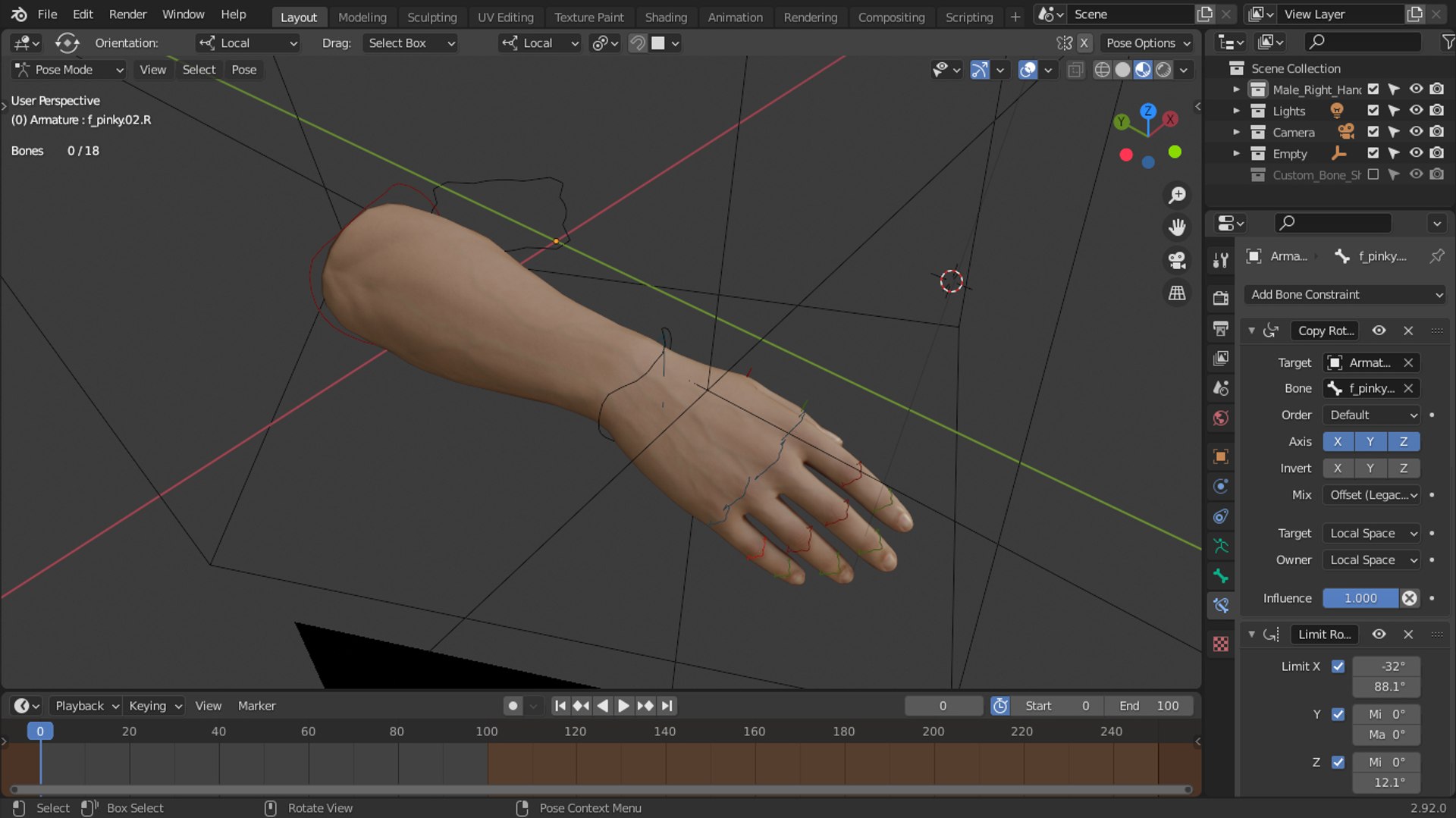Screen dimensions: 1456x818
Task: Open Bone Constraint properties tab icon
Action: (x=1220, y=605)
